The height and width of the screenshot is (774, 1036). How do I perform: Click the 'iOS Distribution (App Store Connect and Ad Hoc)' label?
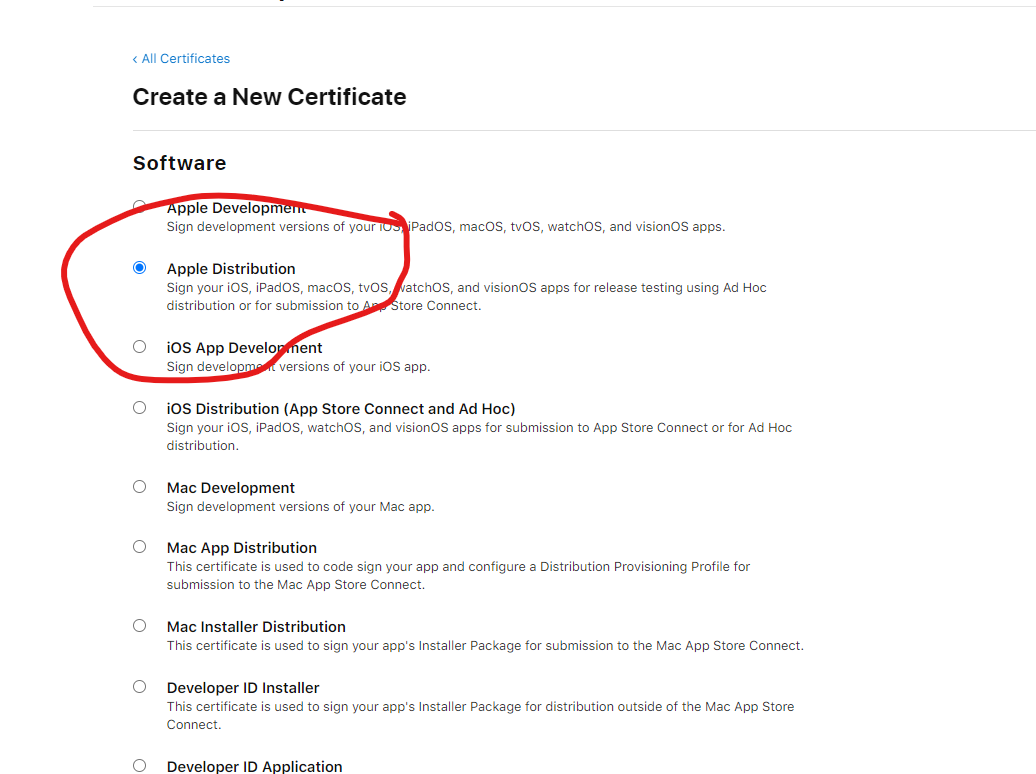[341, 409]
